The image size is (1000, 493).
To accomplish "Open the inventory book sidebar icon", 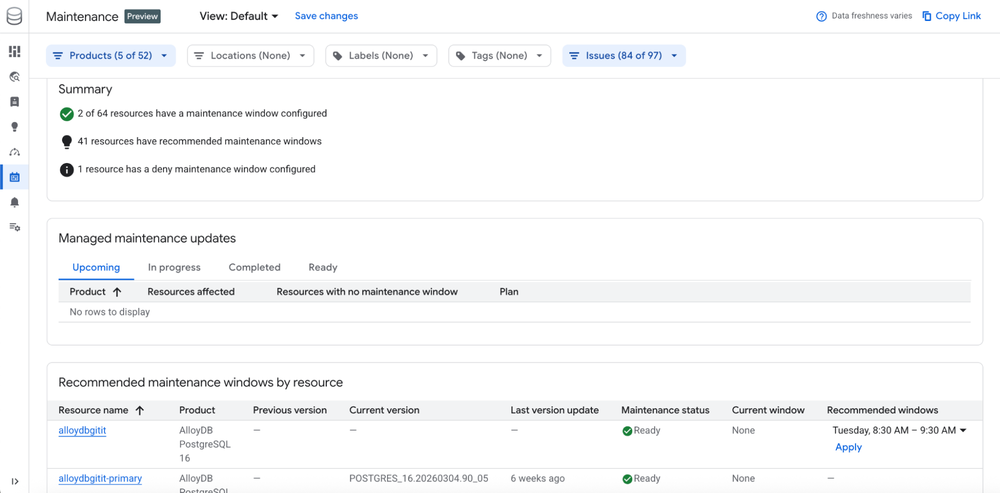I will point(15,101).
